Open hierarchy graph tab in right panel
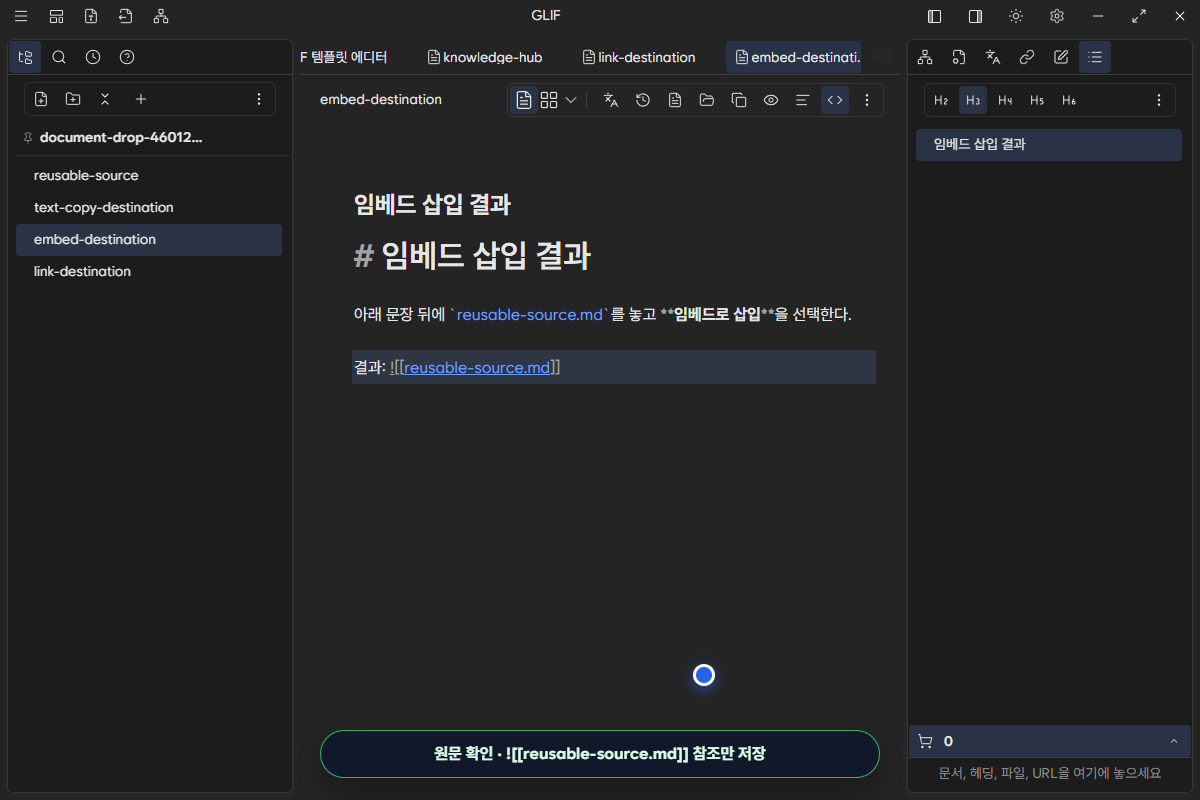The height and width of the screenshot is (800, 1200). 925,57
